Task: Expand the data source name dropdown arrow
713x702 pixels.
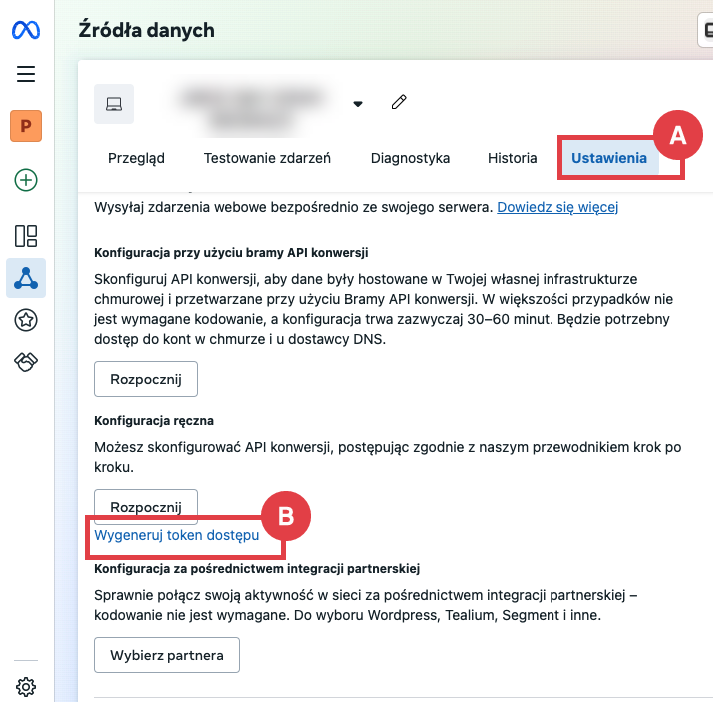Action: [x=358, y=103]
